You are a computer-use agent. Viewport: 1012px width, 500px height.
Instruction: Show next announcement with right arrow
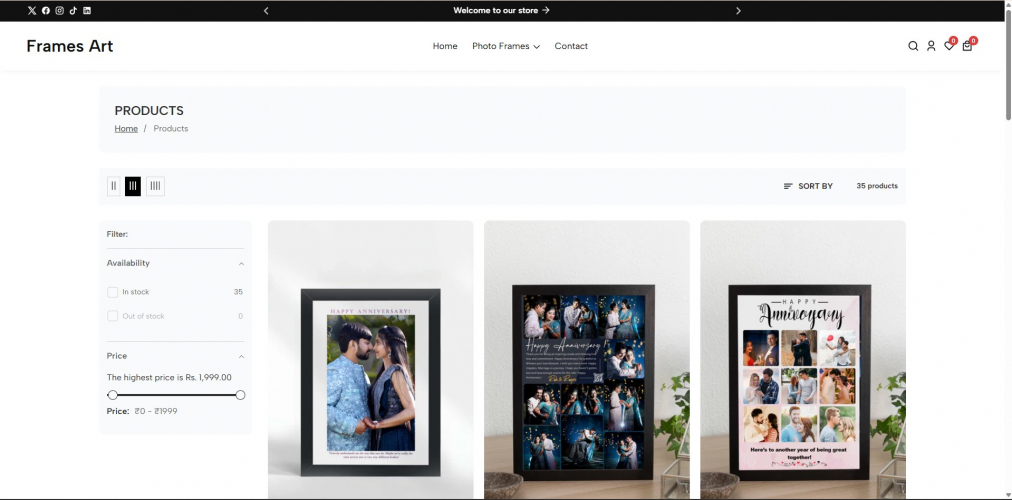738,10
